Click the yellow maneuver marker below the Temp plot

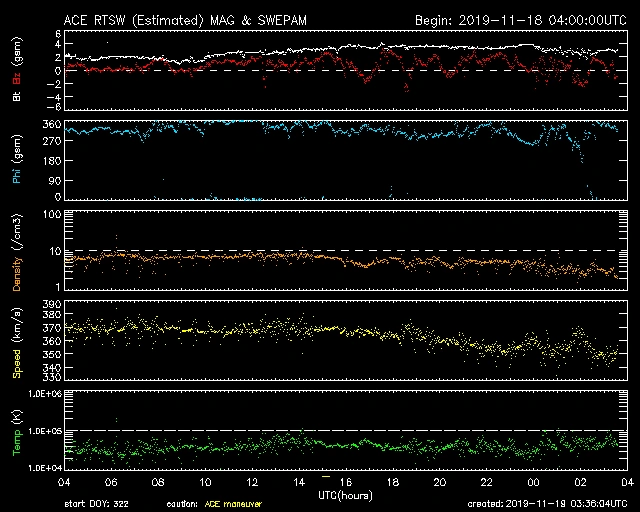point(325,476)
